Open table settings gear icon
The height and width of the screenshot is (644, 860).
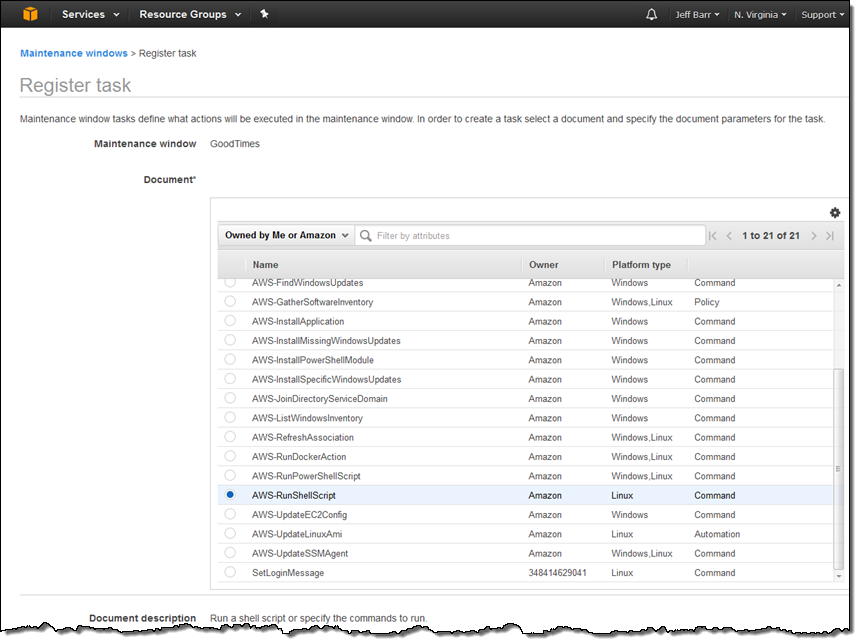pyautogui.click(x=834, y=213)
